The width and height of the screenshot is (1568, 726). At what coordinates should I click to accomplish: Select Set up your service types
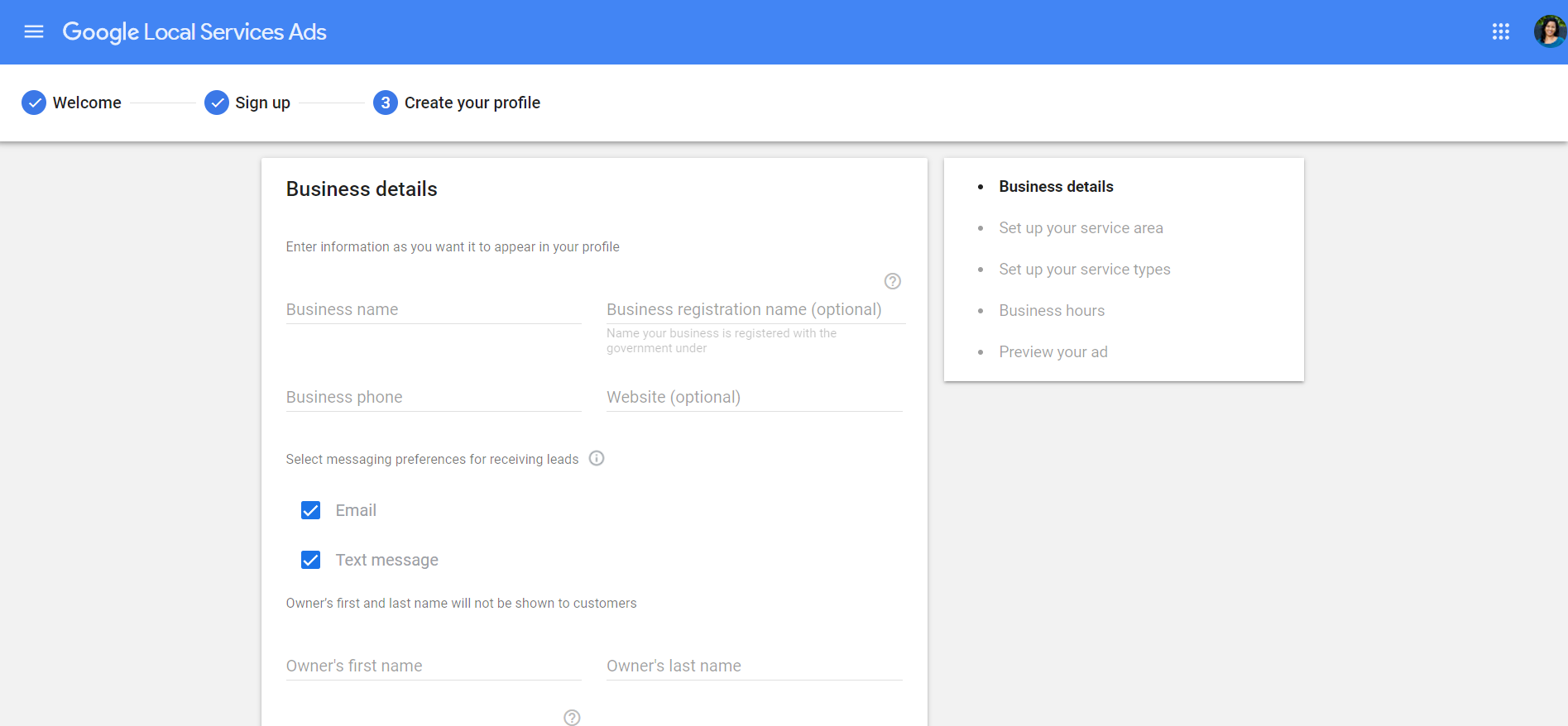pos(1084,270)
